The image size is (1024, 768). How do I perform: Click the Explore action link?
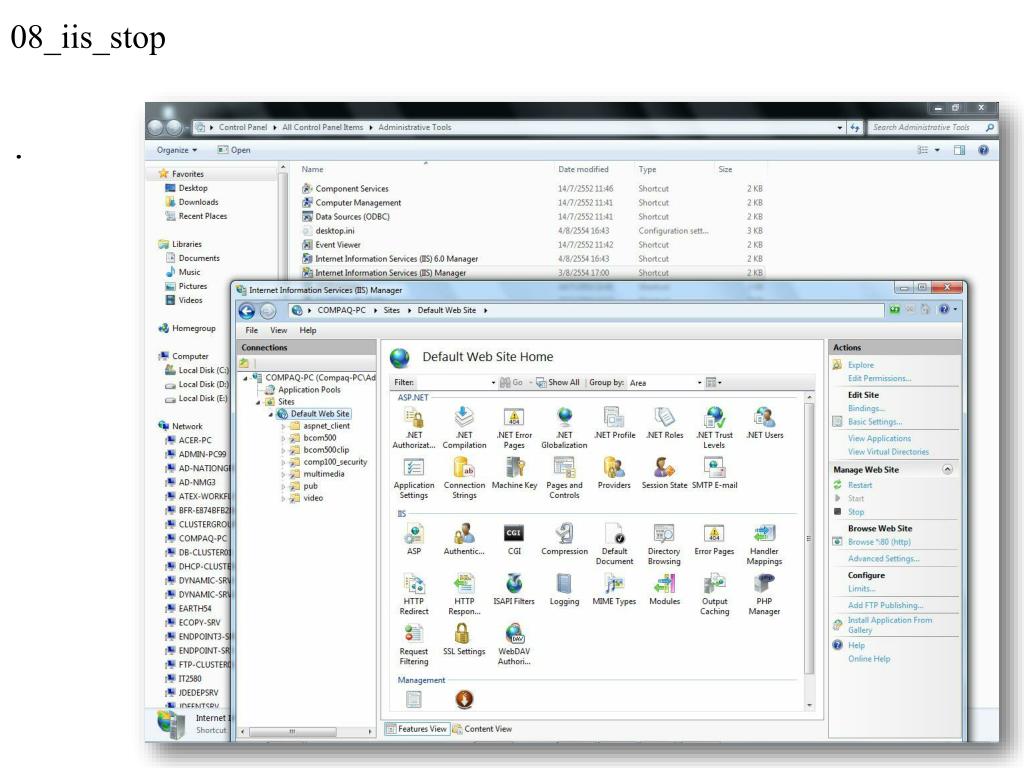pos(861,366)
